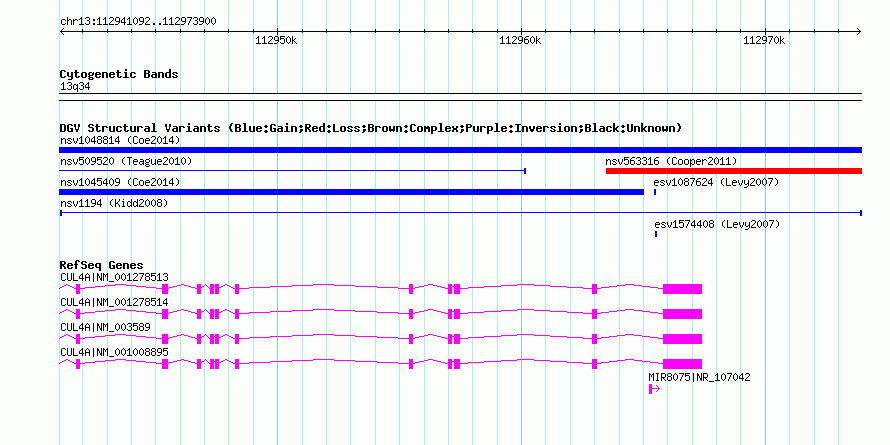The height and width of the screenshot is (445, 890).
Task: Click the MIR8075 gene arrow glyph
Action: coord(654,389)
